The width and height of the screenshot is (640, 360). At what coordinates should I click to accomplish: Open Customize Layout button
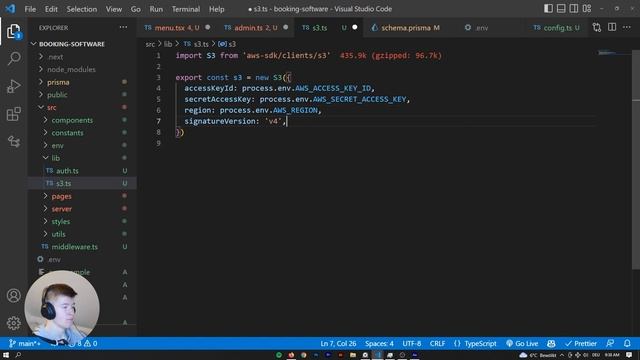[x=587, y=9]
